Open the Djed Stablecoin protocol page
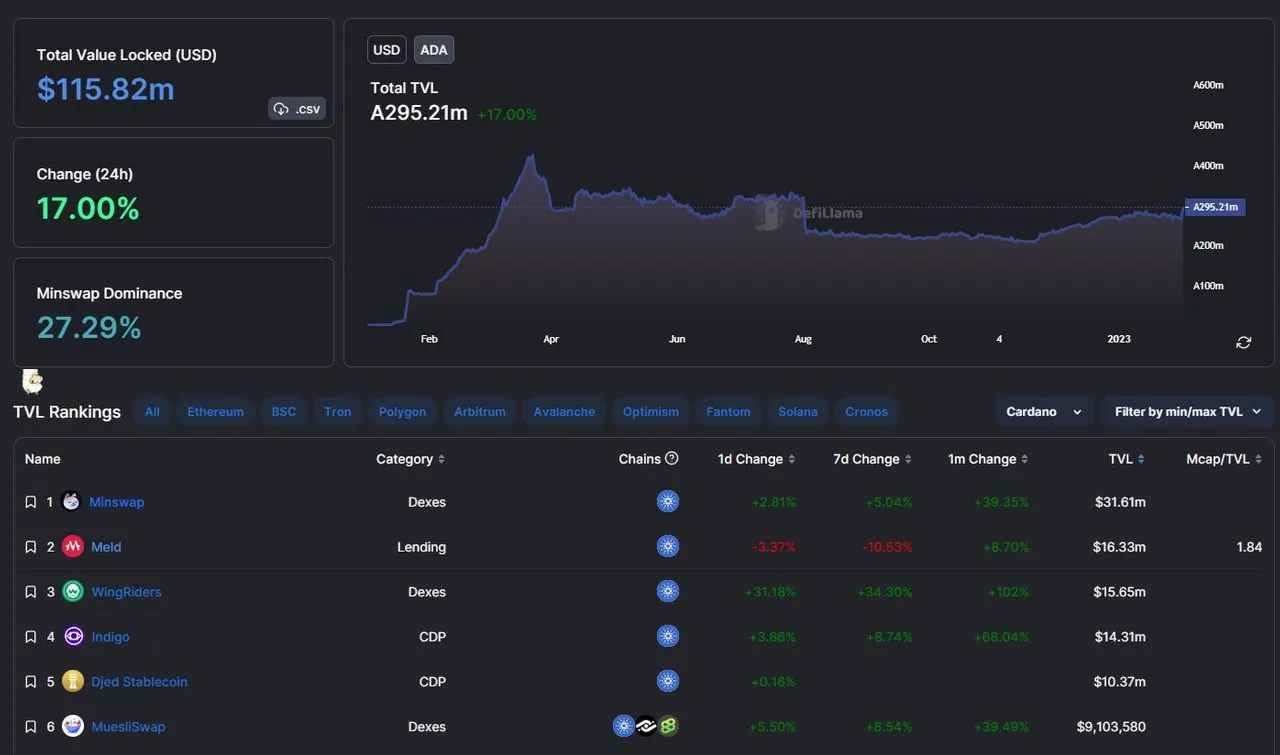The height and width of the screenshot is (755, 1280). (x=139, y=682)
